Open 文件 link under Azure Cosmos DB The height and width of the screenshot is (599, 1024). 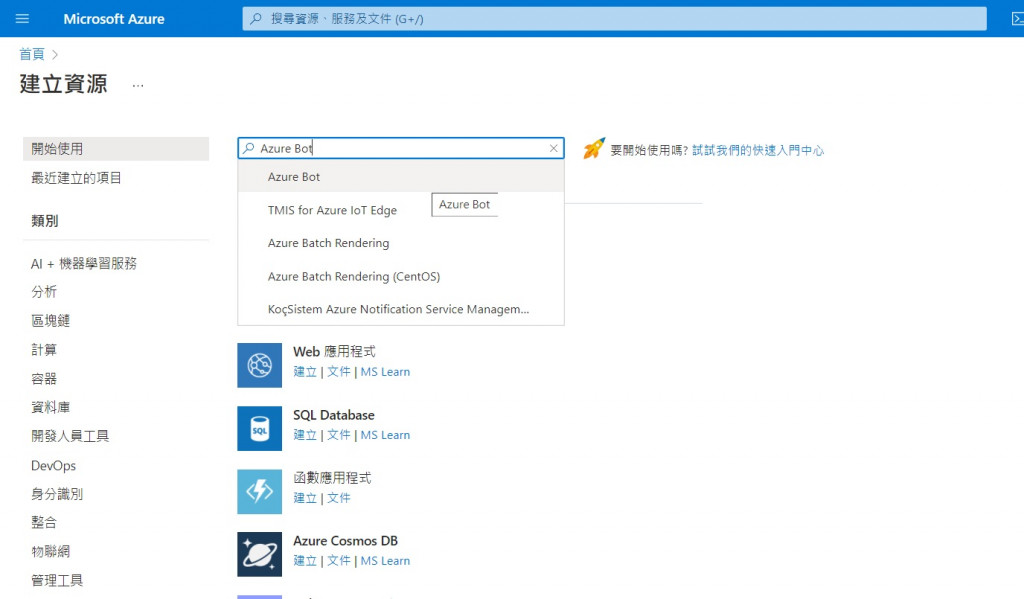pos(338,560)
